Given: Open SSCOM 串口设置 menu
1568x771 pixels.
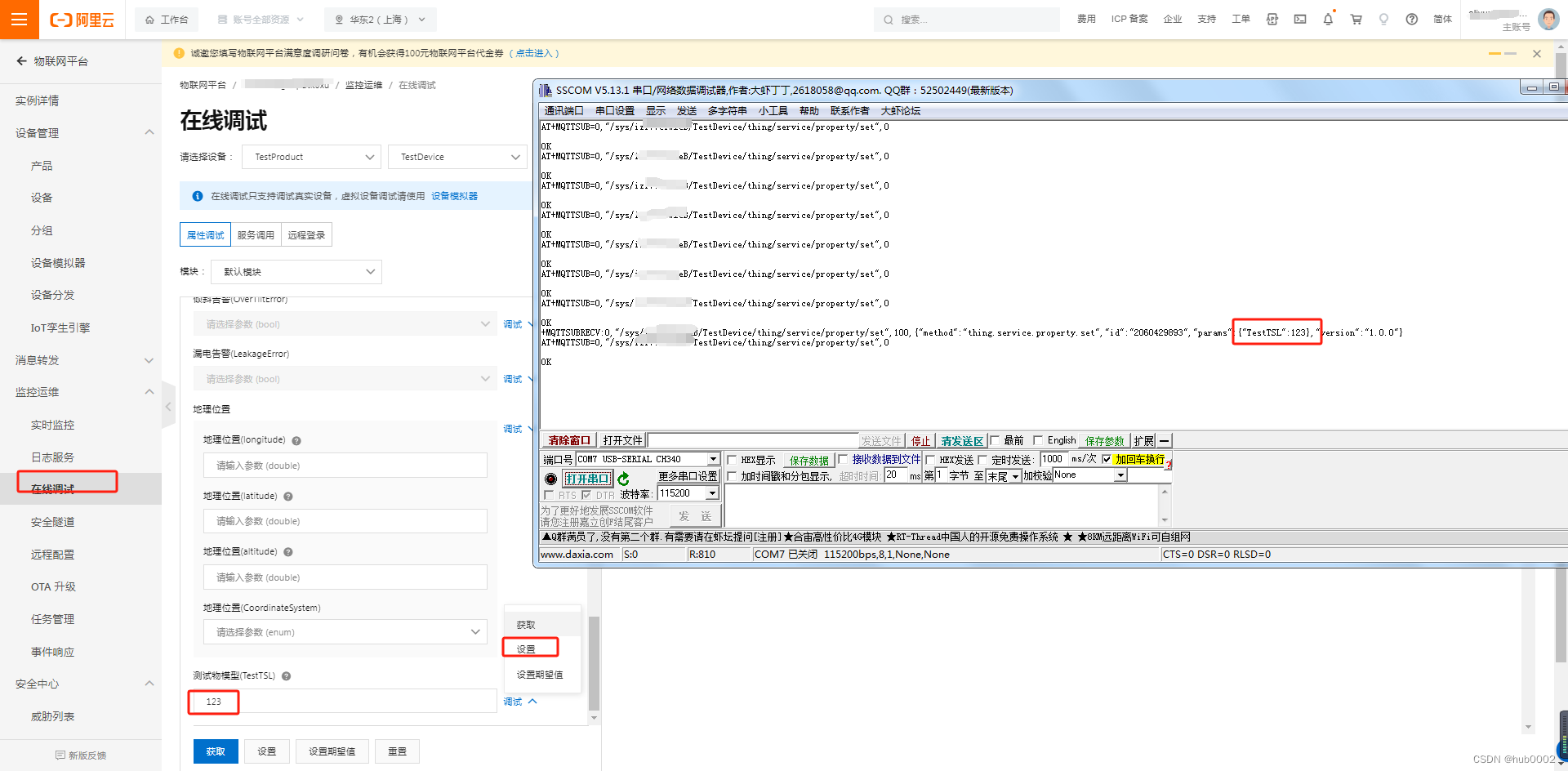Looking at the screenshot, I should point(614,111).
